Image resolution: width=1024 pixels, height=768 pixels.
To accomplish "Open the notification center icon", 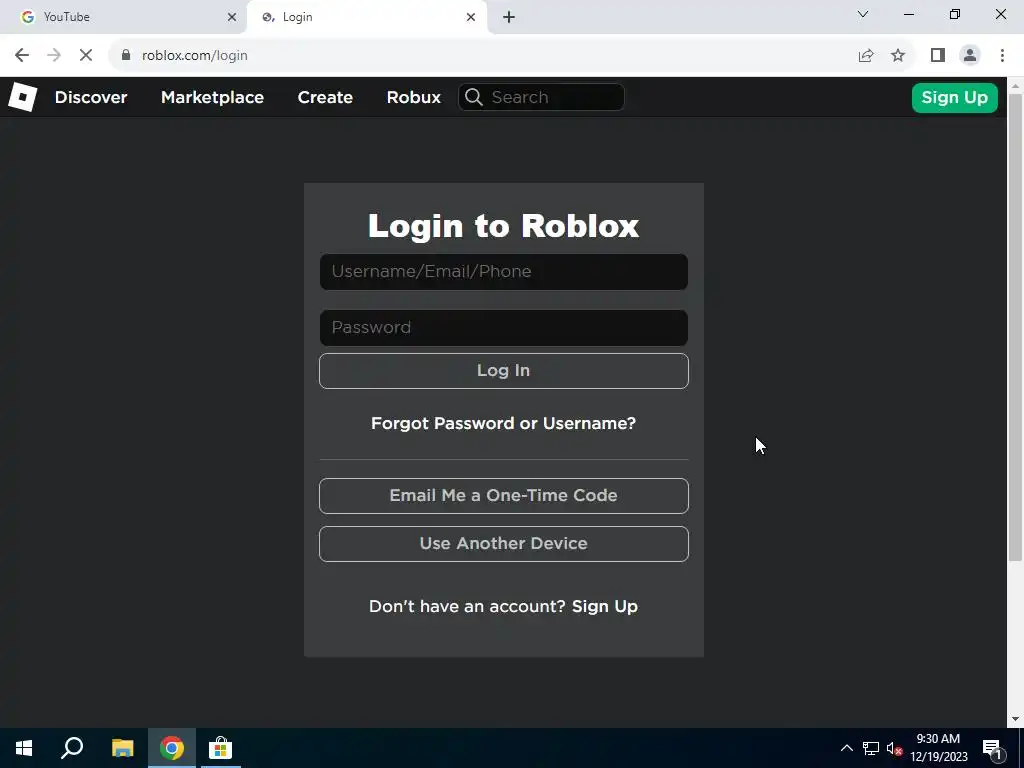I will (x=993, y=749).
